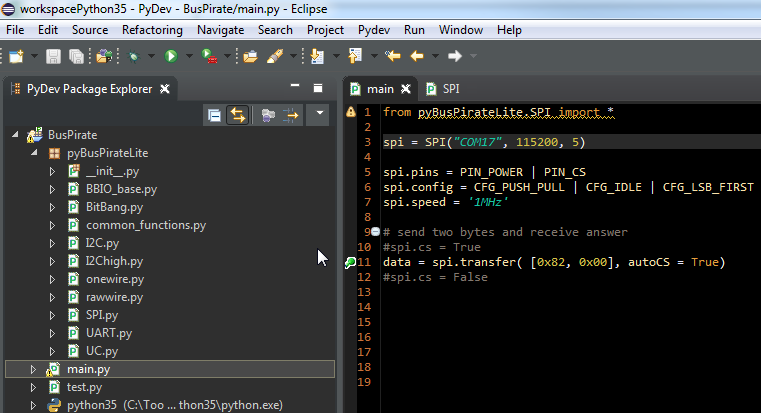Open the Pydev menu

(x=374, y=30)
